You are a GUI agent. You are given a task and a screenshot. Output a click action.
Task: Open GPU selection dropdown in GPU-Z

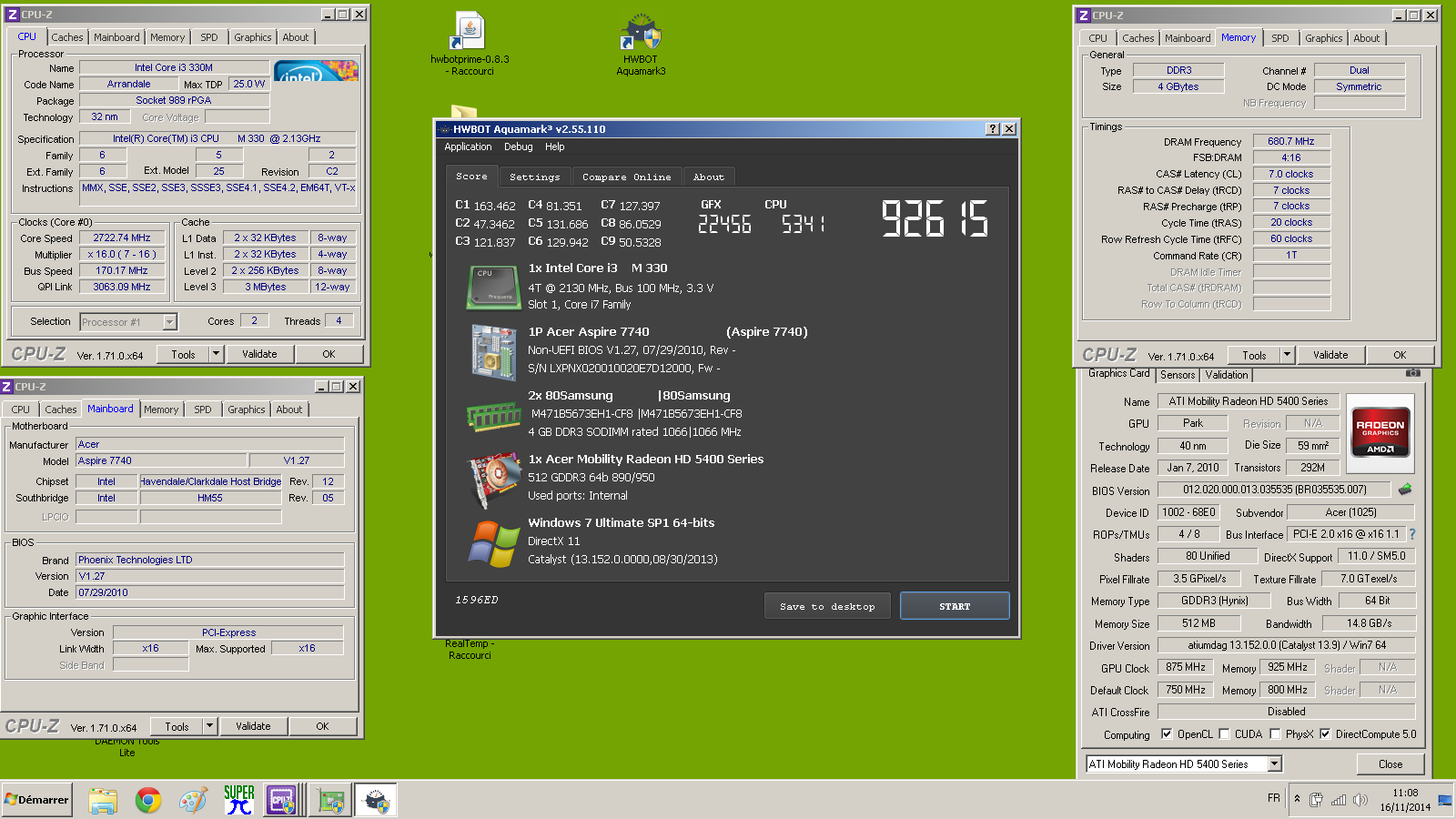pyautogui.click(x=1275, y=764)
